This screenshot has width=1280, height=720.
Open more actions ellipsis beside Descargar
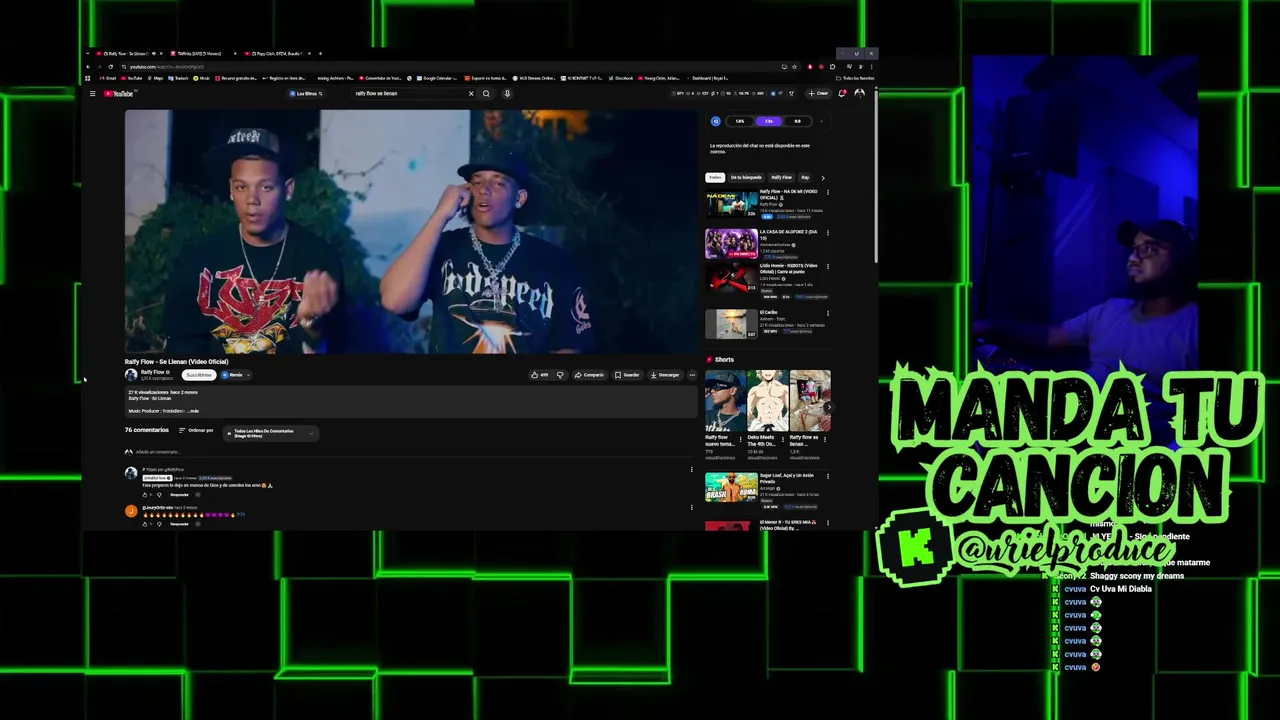coord(692,375)
